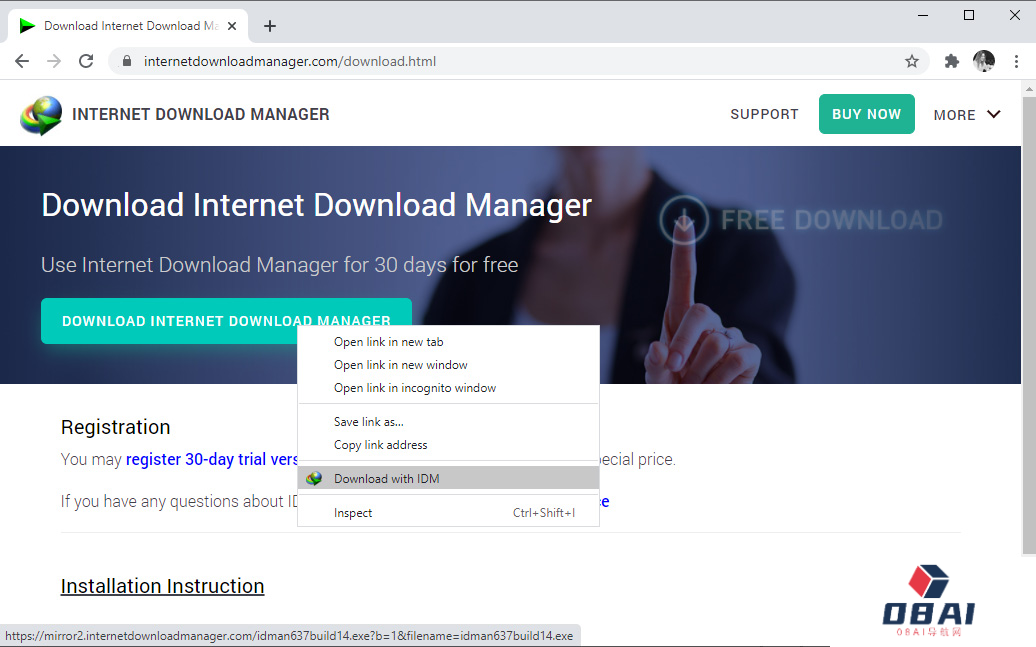Close the Download Internet Download Manager tab

pyautogui.click(x=232, y=26)
